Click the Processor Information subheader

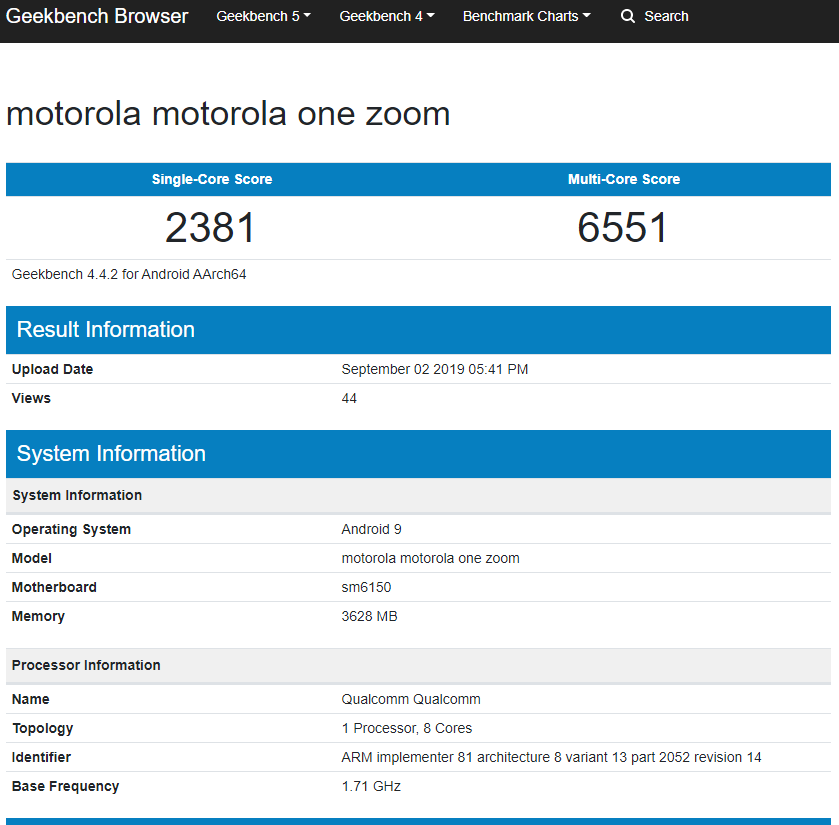click(x=418, y=666)
